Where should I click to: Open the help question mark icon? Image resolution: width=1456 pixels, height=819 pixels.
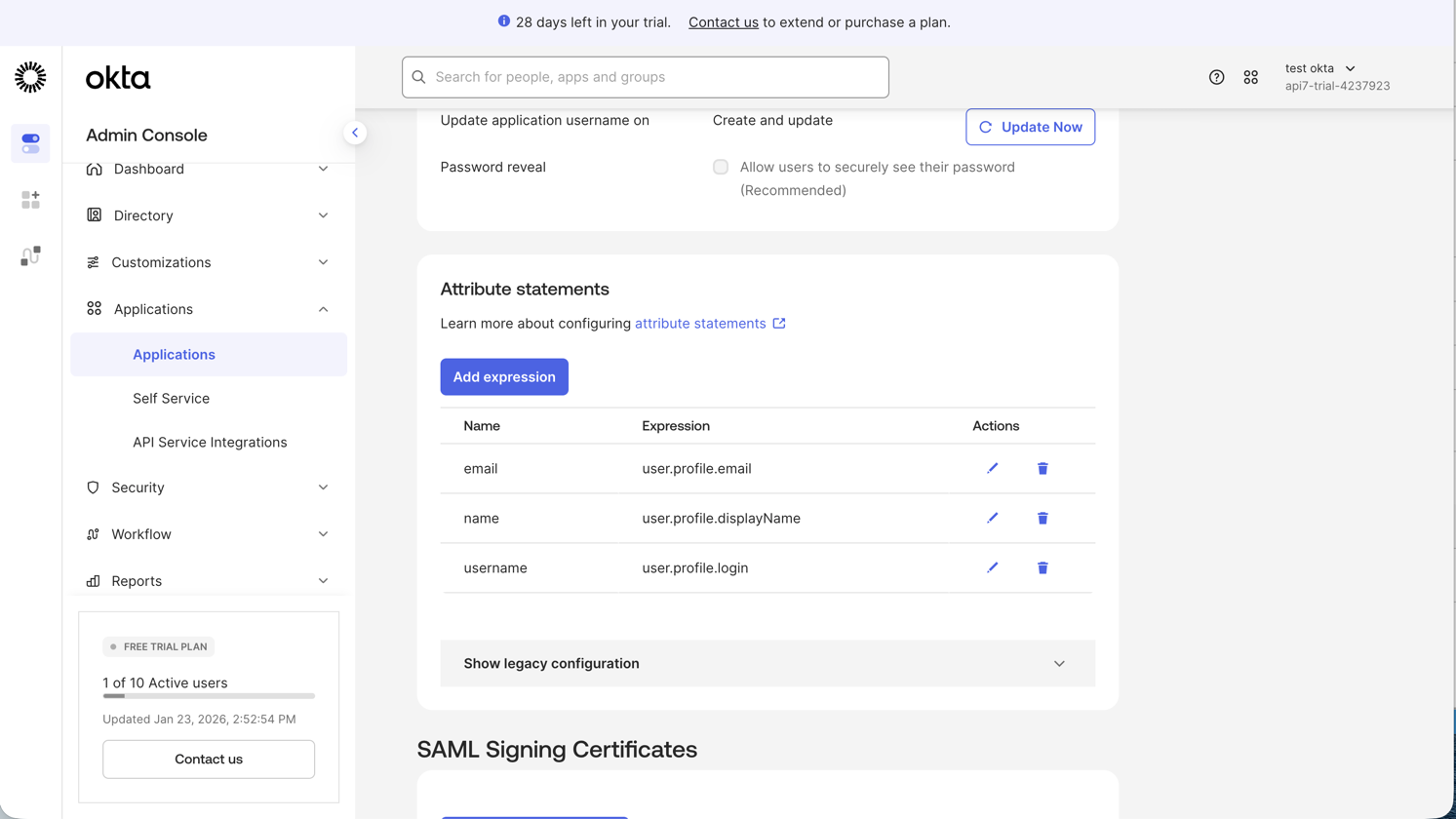coord(1216,77)
